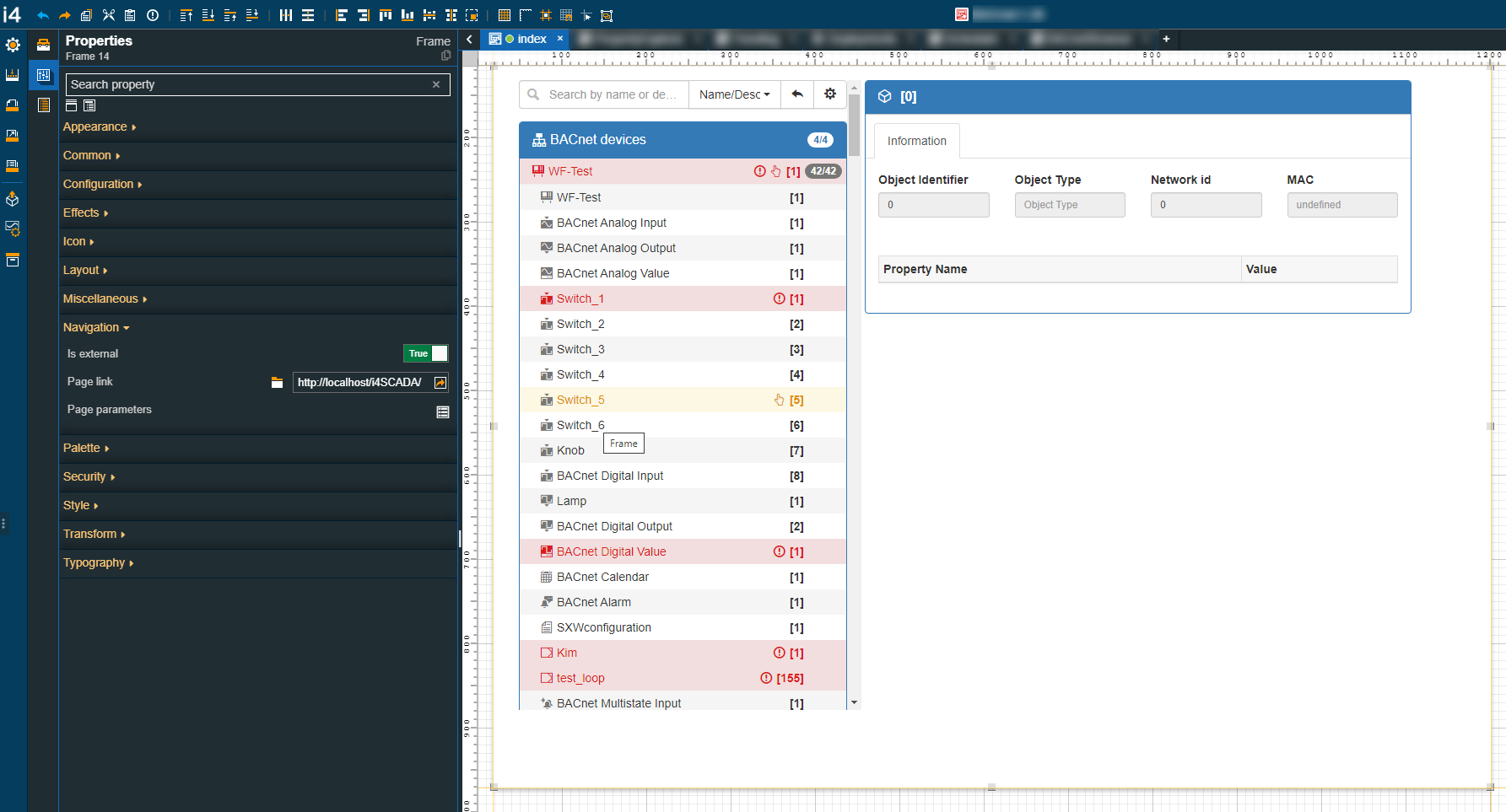
Task: Expand the Typography property group
Action: coord(99,562)
